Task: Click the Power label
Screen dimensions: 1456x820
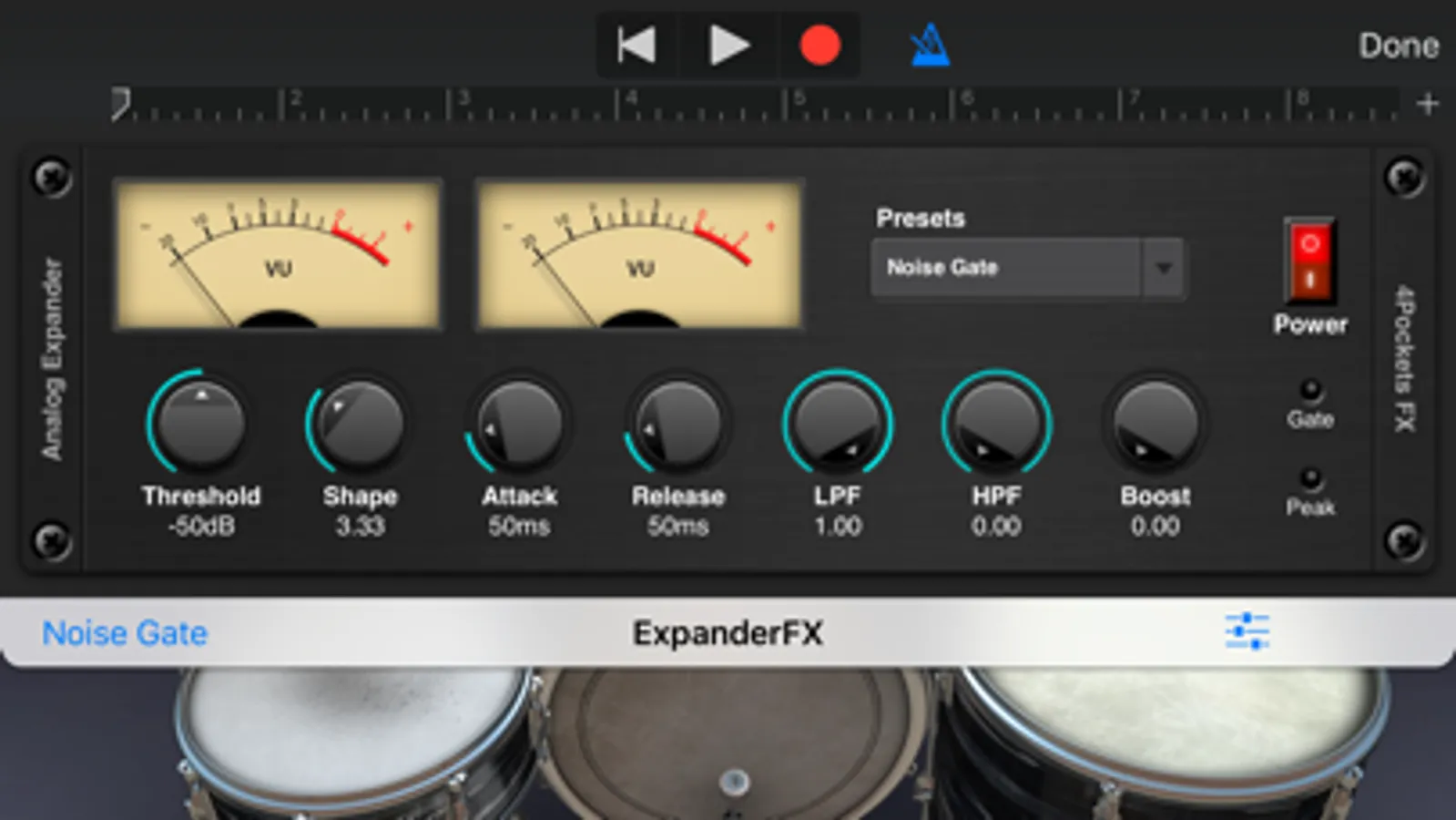Action: [x=1310, y=324]
